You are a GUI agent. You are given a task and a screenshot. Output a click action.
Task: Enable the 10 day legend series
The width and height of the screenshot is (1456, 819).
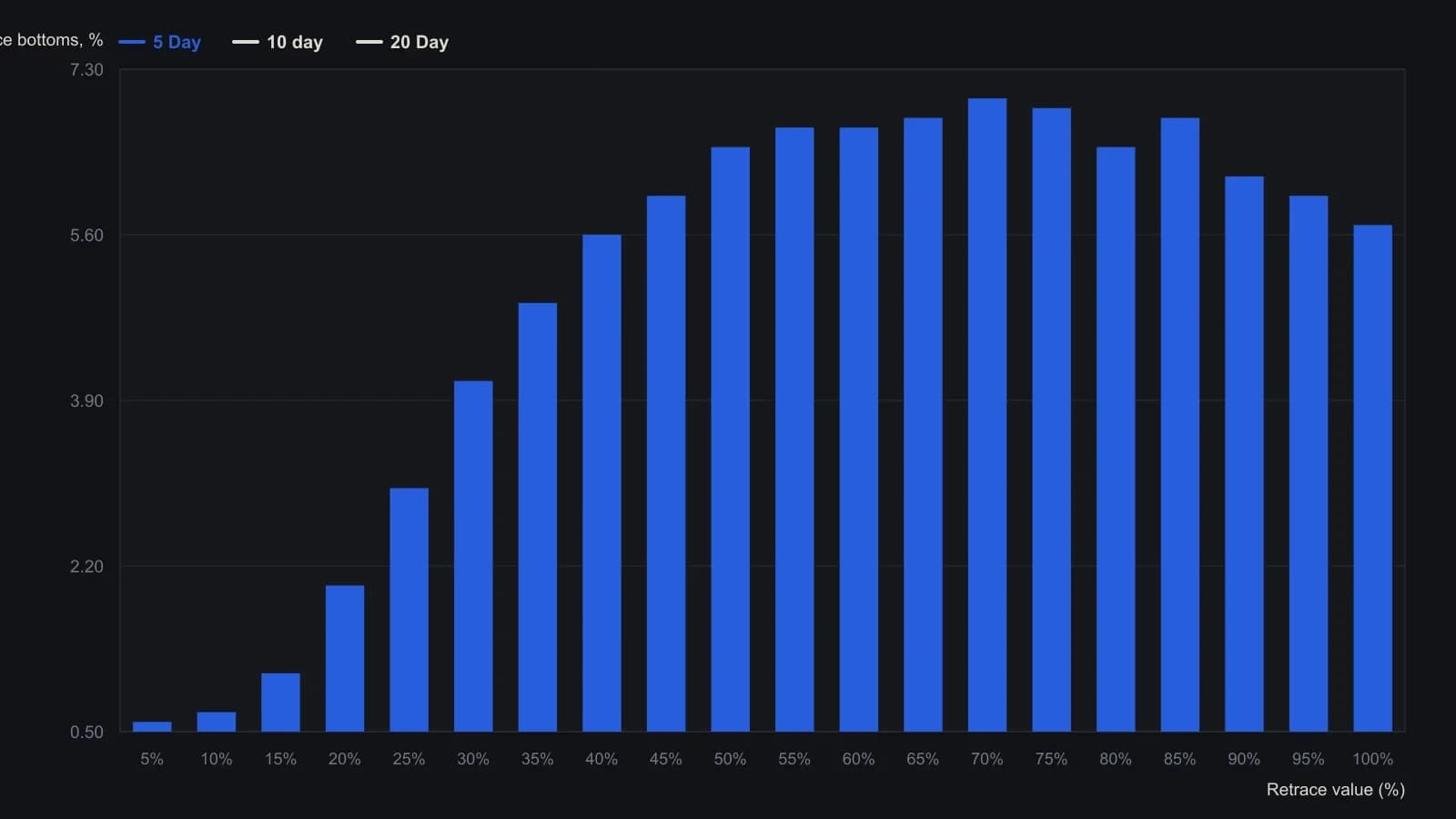tap(278, 42)
